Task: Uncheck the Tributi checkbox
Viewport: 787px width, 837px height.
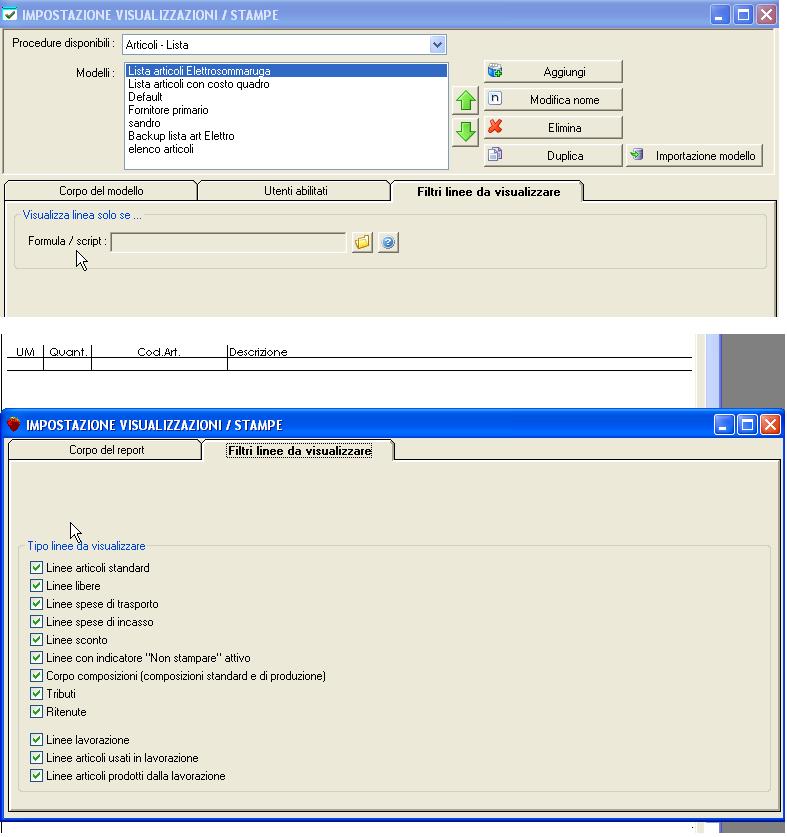Action: pyautogui.click(x=36, y=693)
